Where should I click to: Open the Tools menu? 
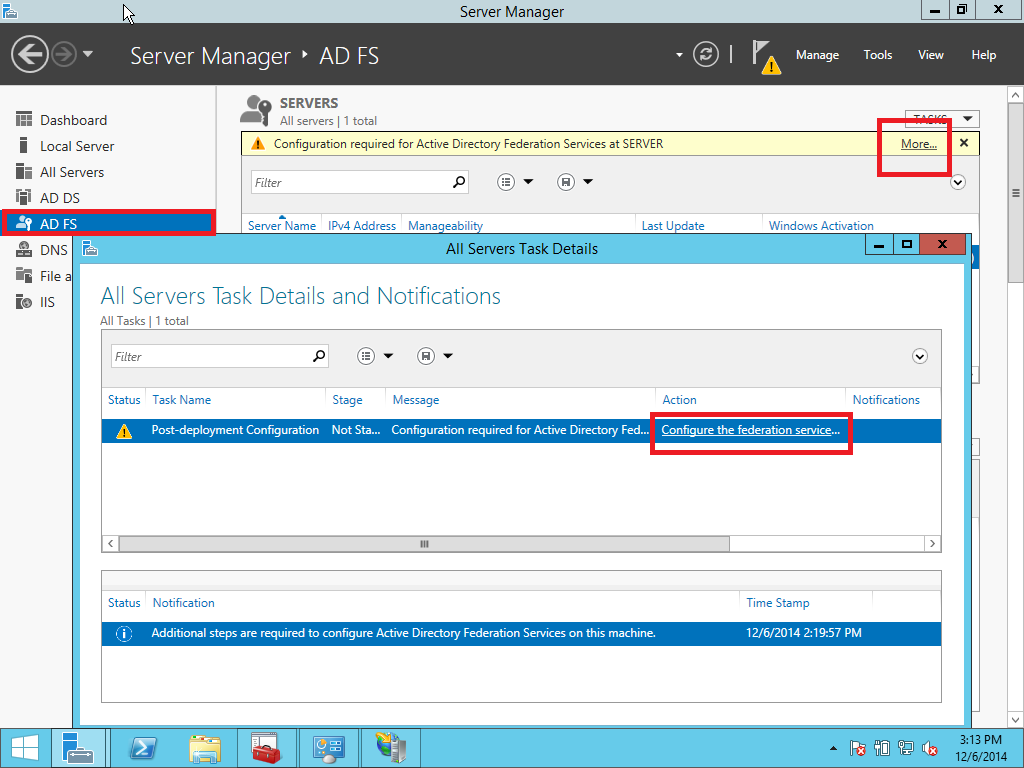877,54
